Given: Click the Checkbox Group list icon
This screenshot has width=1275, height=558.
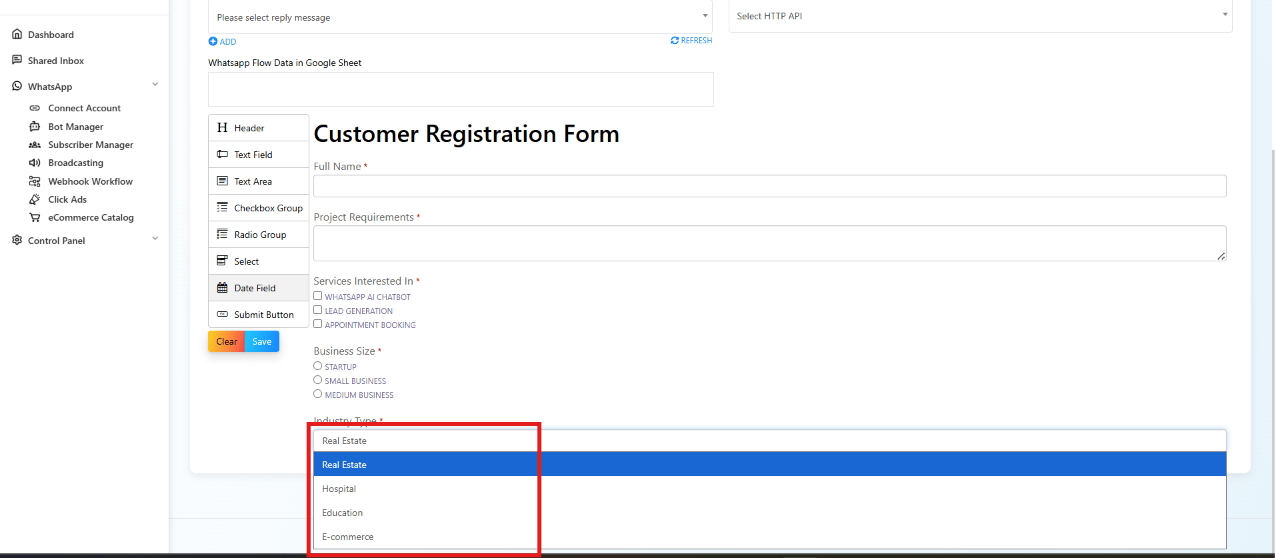Looking at the screenshot, I should [x=223, y=208].
